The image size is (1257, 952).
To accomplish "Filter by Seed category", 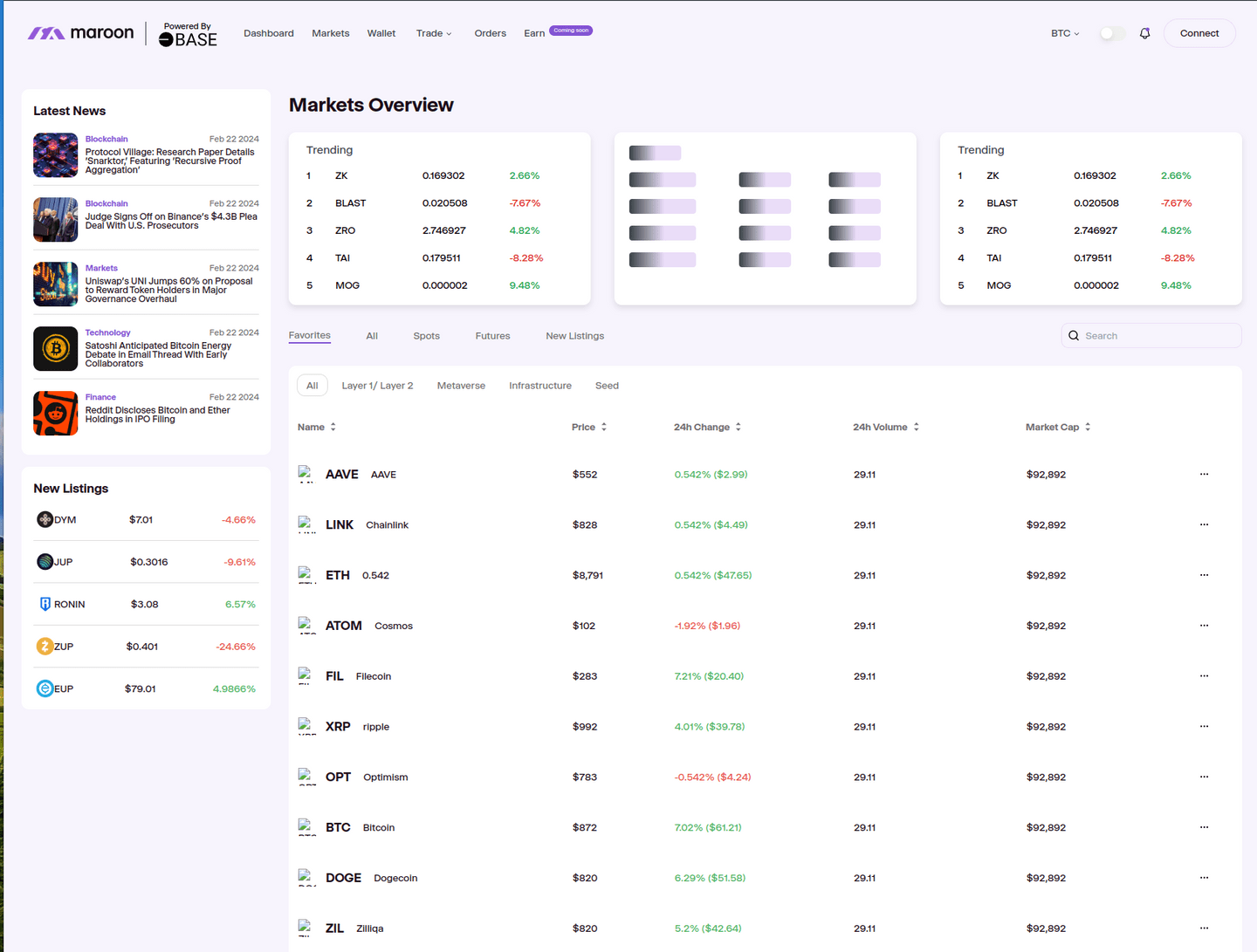I will pyautogui.click(x=607, y=386).
